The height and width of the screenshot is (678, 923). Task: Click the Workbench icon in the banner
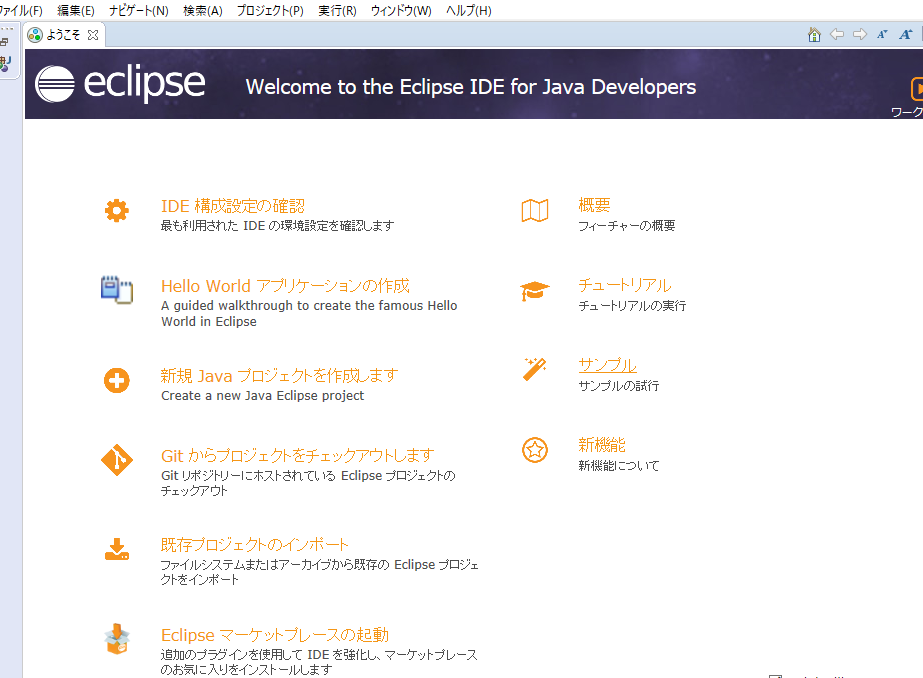click(x=917, y=89)
